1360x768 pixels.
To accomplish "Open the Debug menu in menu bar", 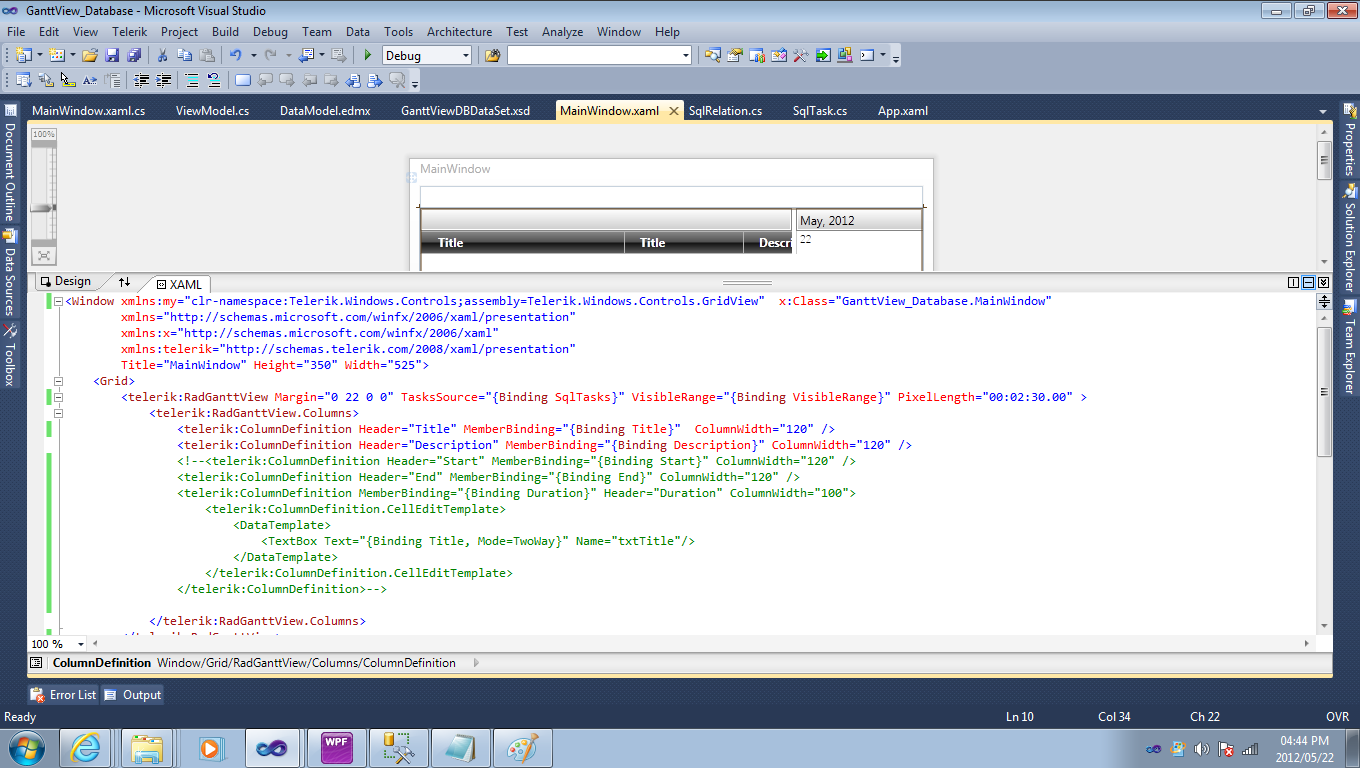I will click(270, 32).
